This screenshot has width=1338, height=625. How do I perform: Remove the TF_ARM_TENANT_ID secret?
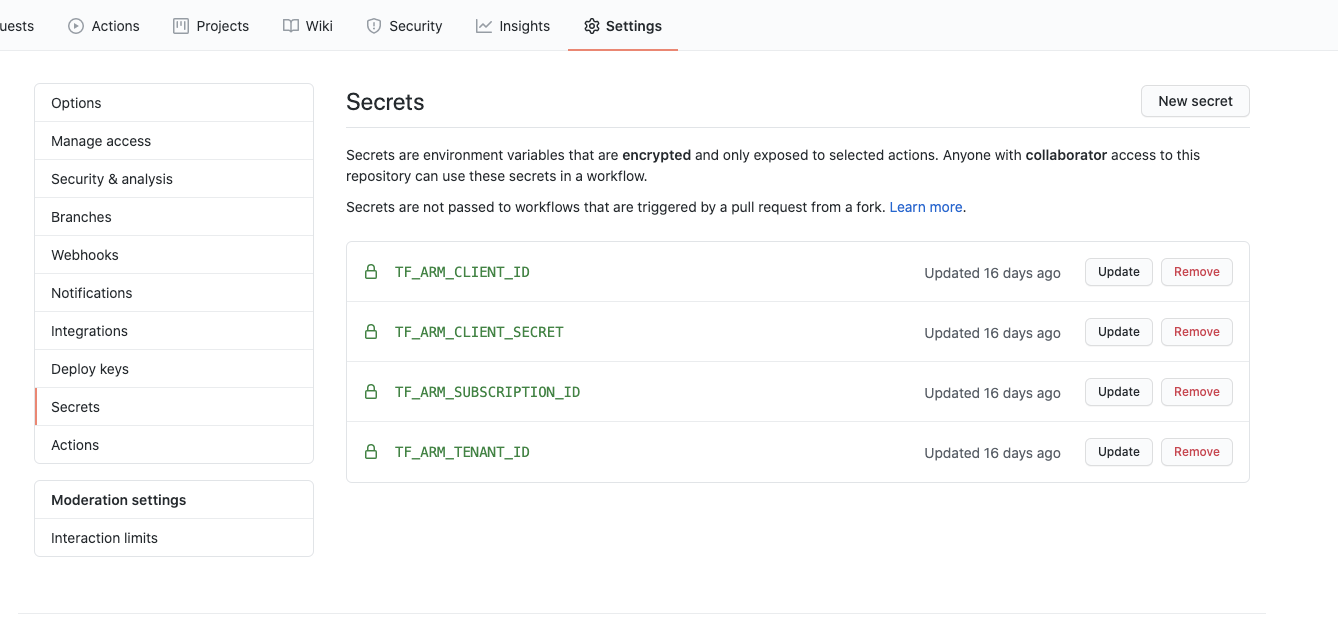pyautogui.click(x=1196, y=452)
